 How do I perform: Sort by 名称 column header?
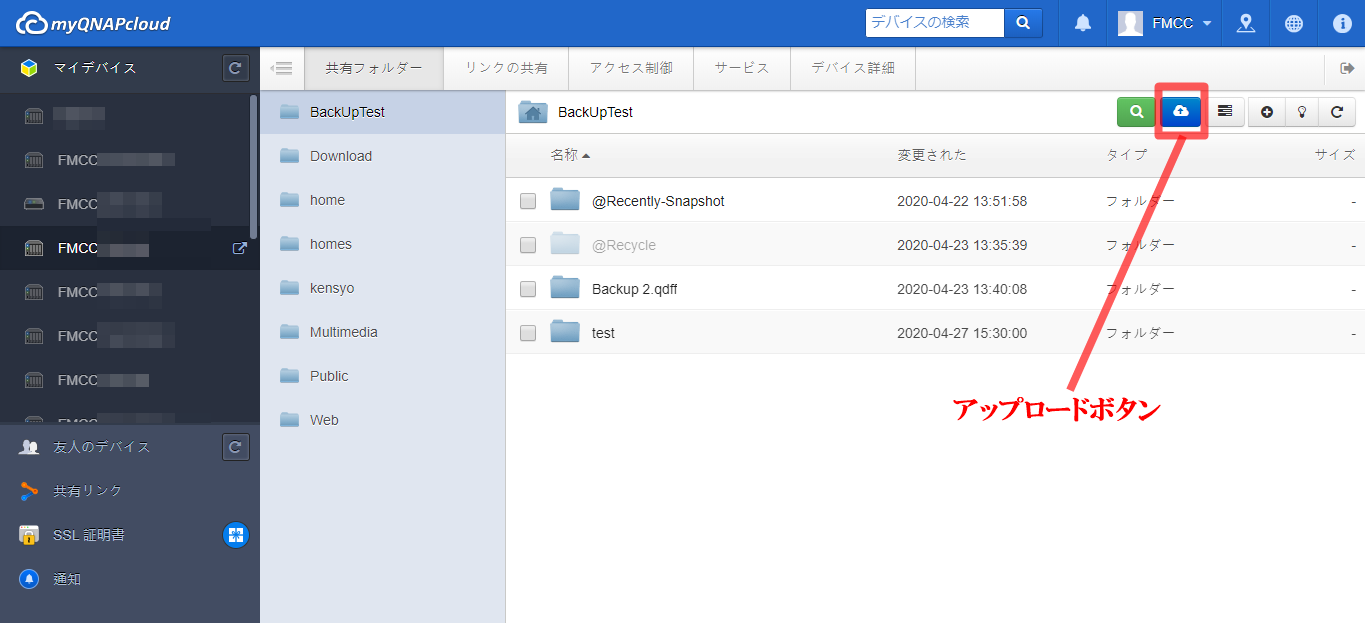pyautogui.click(x=569, y=155)
